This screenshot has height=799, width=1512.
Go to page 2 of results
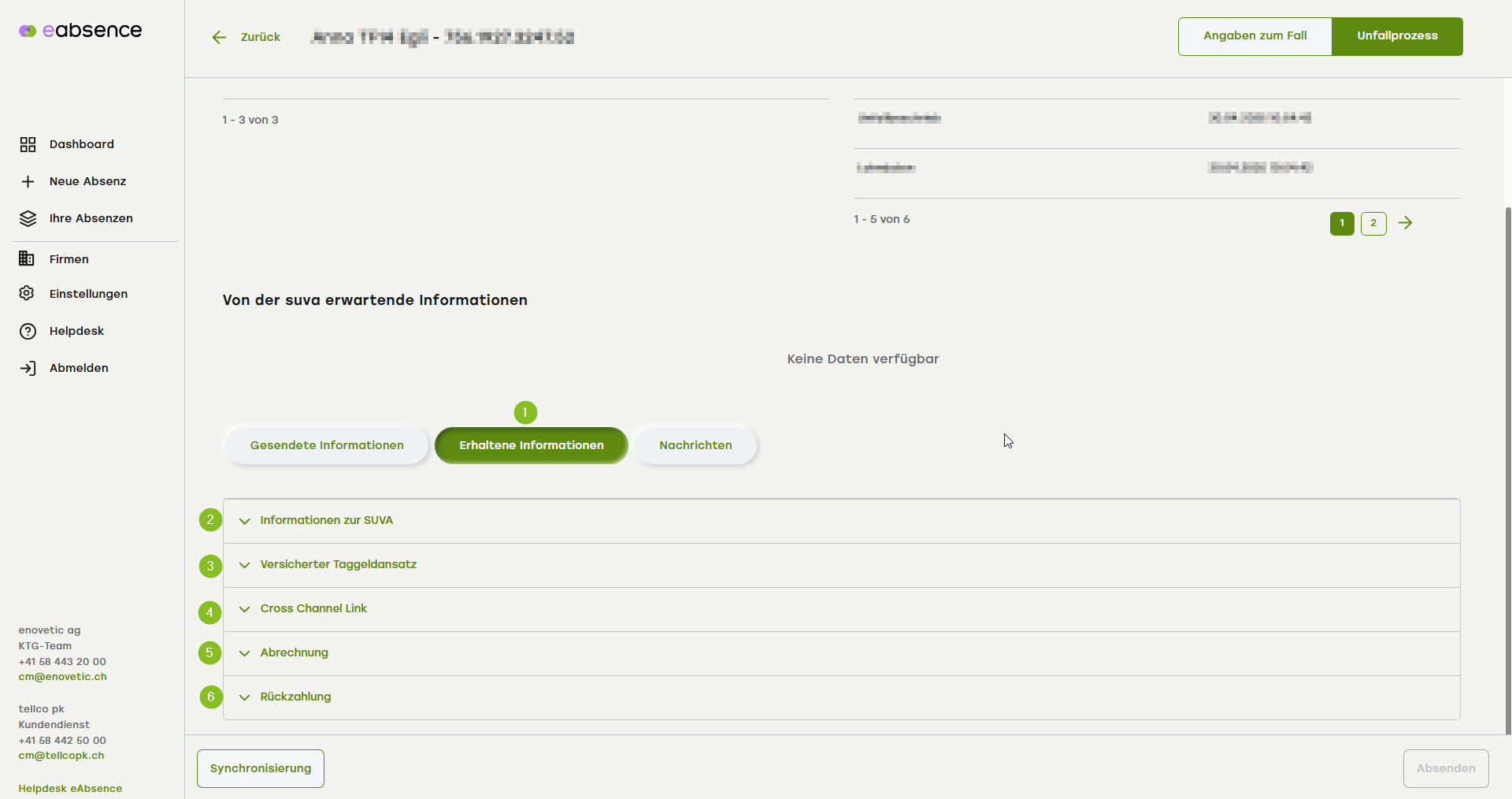coord(1373,223)
